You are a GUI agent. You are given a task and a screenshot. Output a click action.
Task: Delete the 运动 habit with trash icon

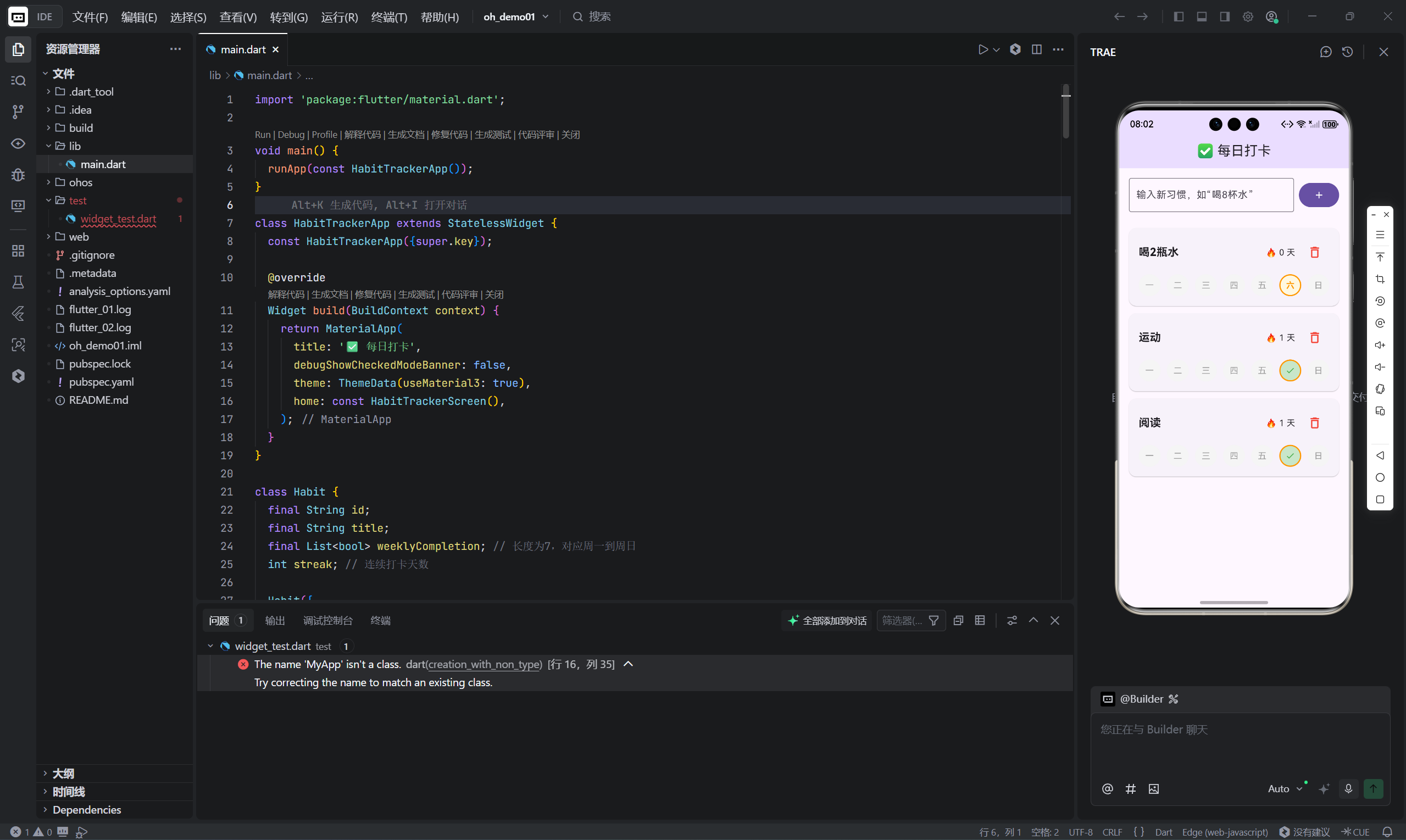pyautogui.click(x=1314, y=338)
